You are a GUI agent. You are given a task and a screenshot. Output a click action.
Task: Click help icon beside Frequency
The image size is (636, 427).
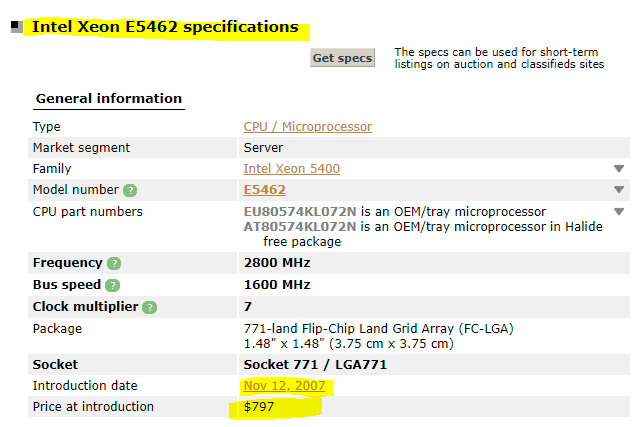tap(114, 263)
